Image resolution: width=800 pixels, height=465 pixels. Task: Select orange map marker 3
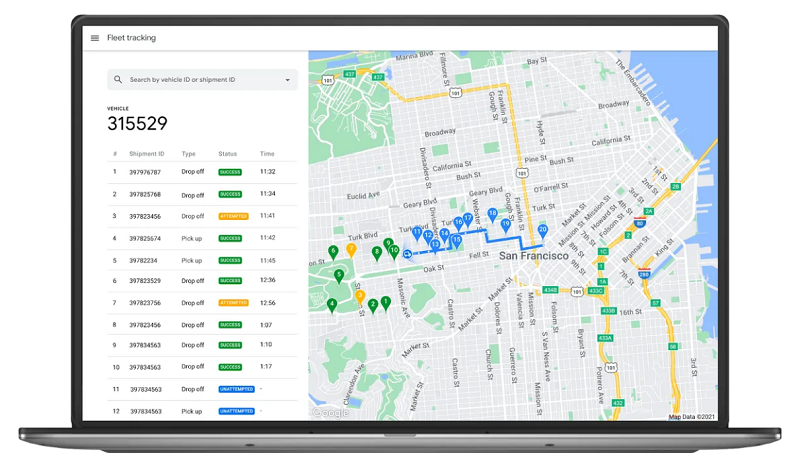[360, 298]
